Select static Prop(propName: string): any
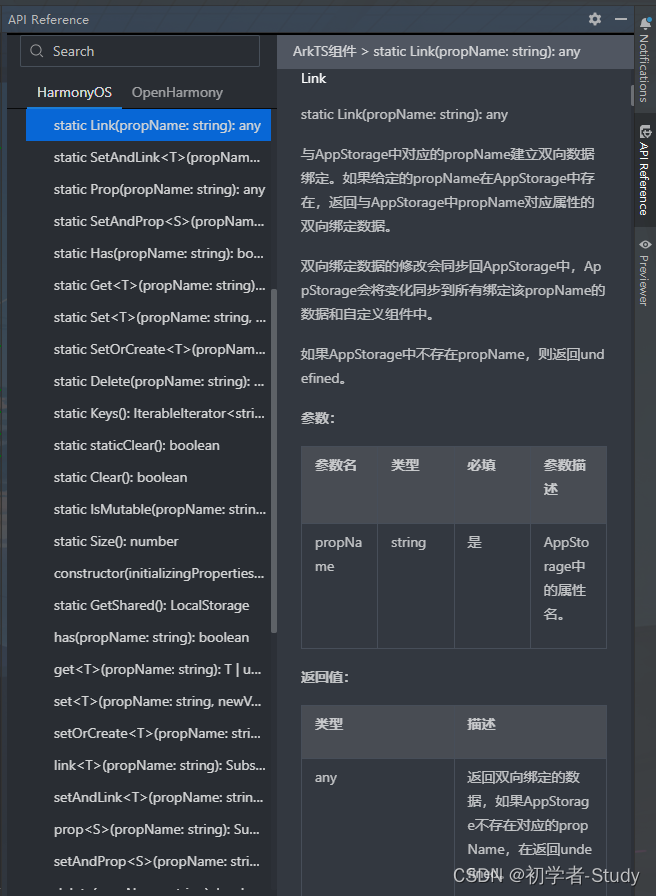 149,189
